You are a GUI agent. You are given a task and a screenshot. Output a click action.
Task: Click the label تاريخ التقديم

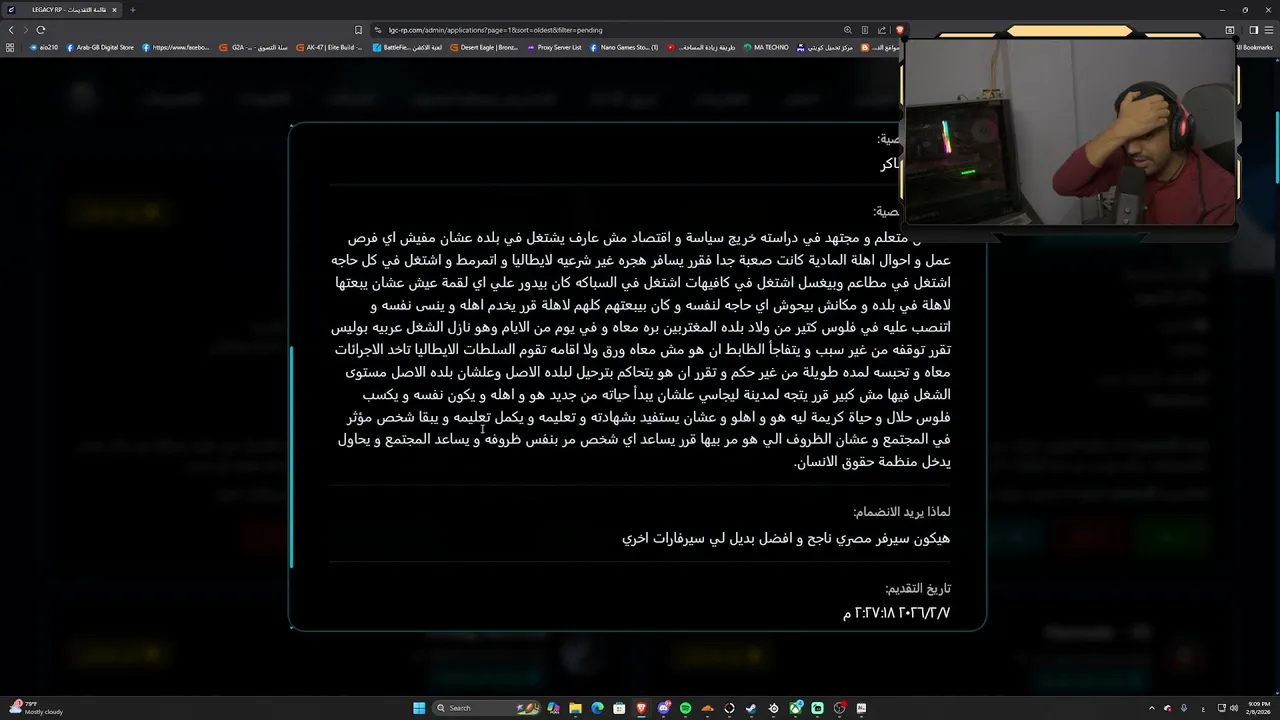click(x=918, y=588)
